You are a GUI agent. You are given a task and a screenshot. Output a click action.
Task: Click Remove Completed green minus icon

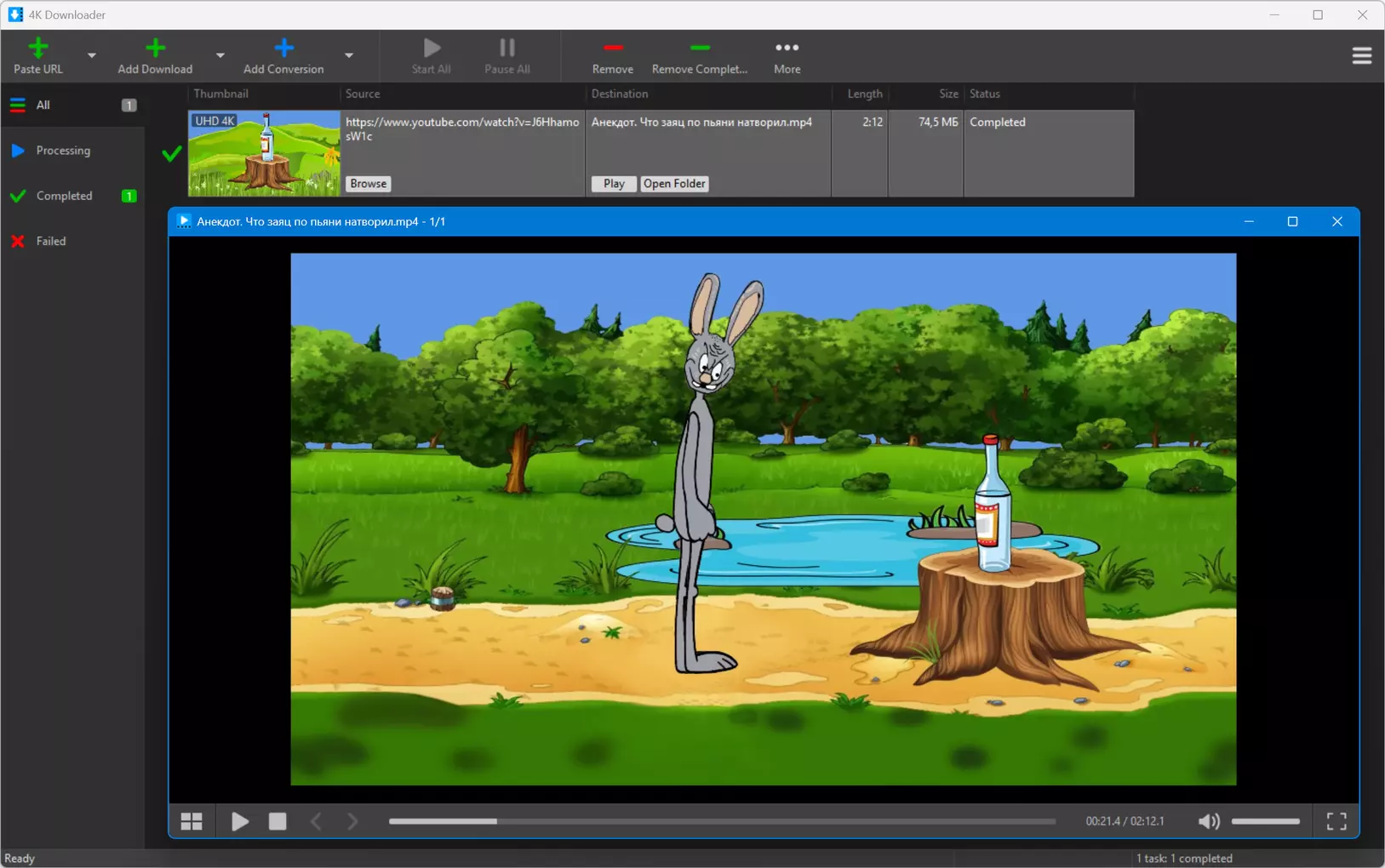(699, 49)
